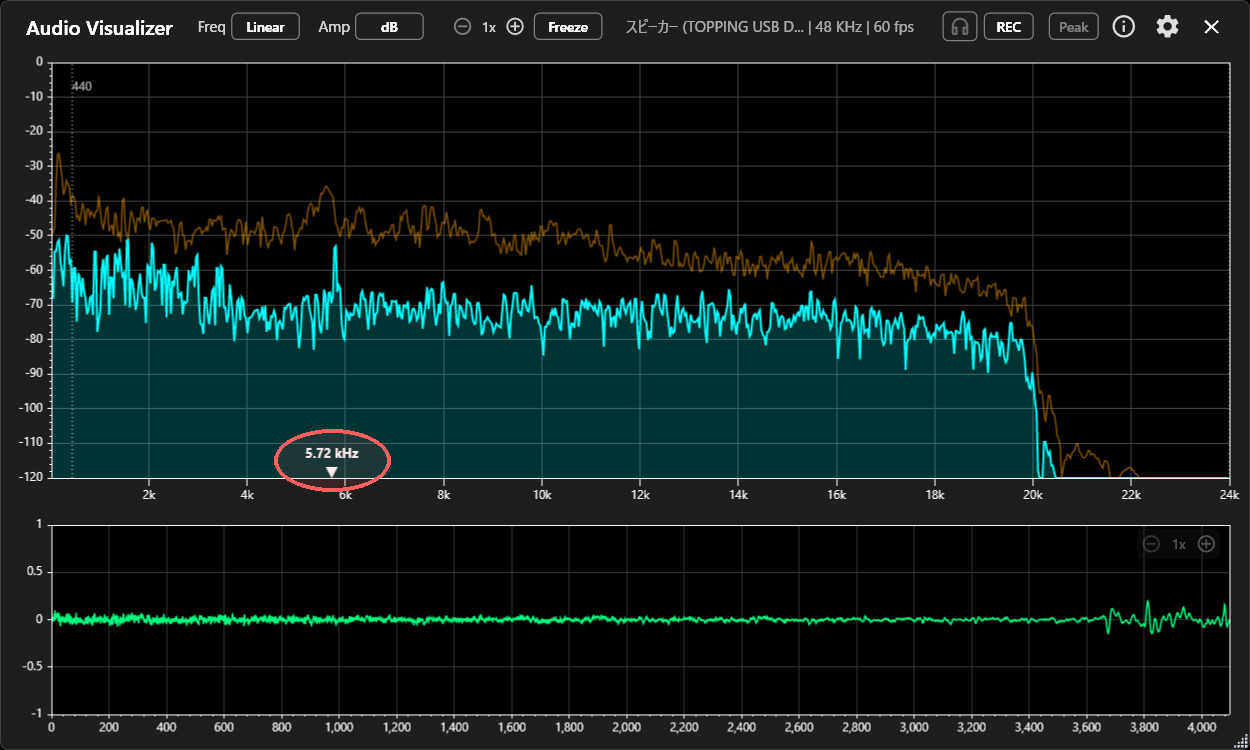Zoom out the spectrum with minus icon
Screen dimensions: 1250x750
[x=462, y=27]
